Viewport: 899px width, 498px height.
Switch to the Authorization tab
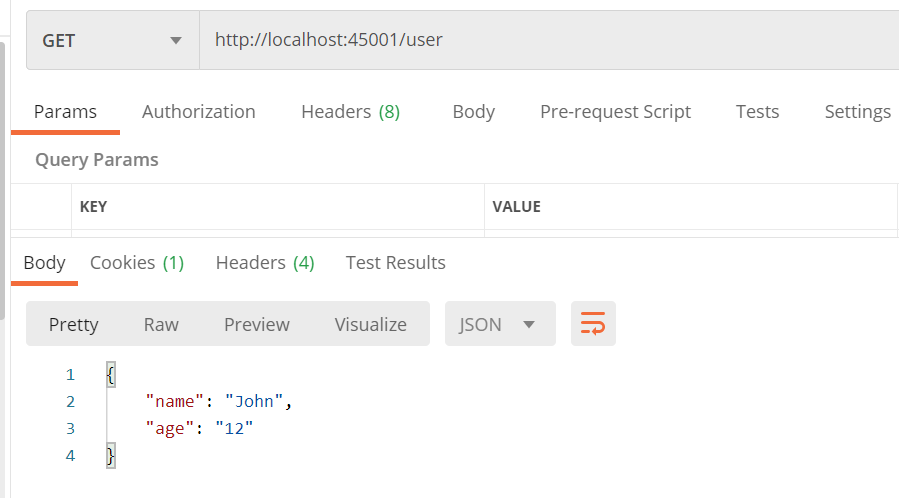(198, 112)
